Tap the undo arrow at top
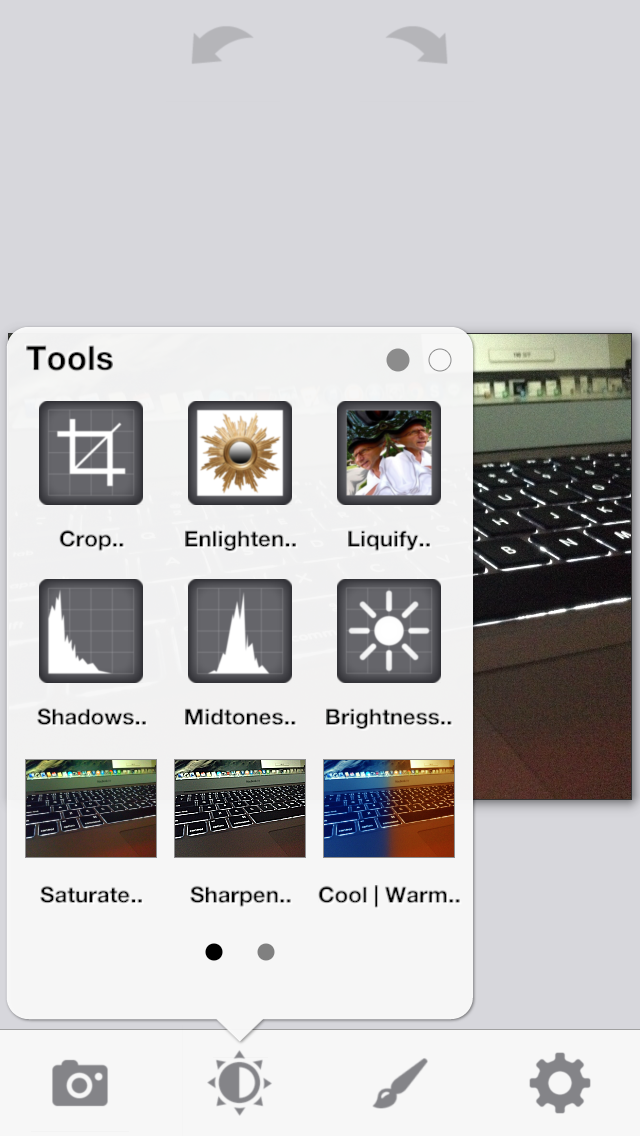This screenshot has width=640, height=1136. [x=222, y=45]
